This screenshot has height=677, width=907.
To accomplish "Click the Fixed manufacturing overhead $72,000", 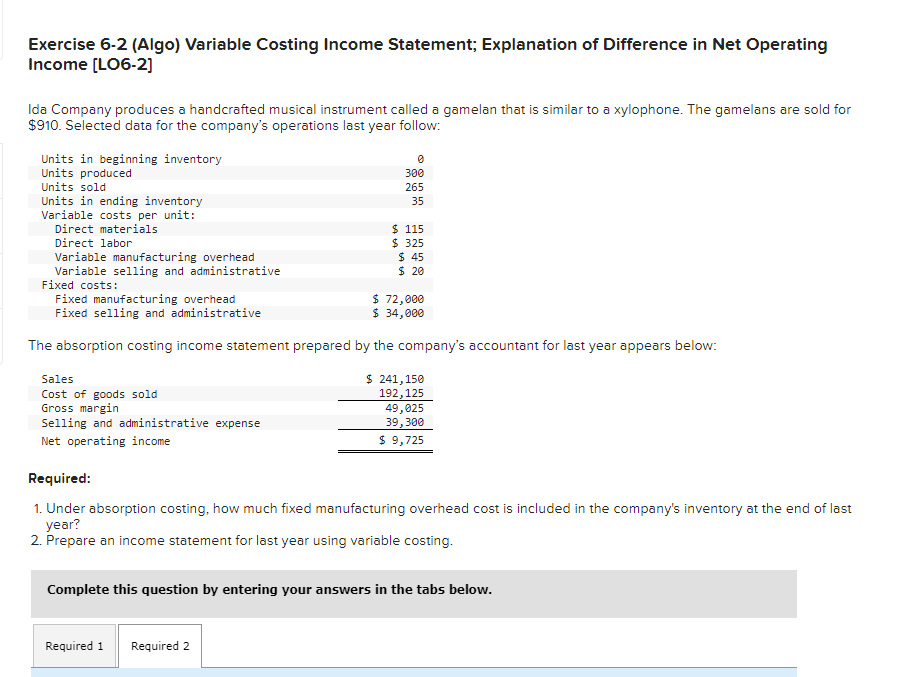I will (x=398, y=298).
